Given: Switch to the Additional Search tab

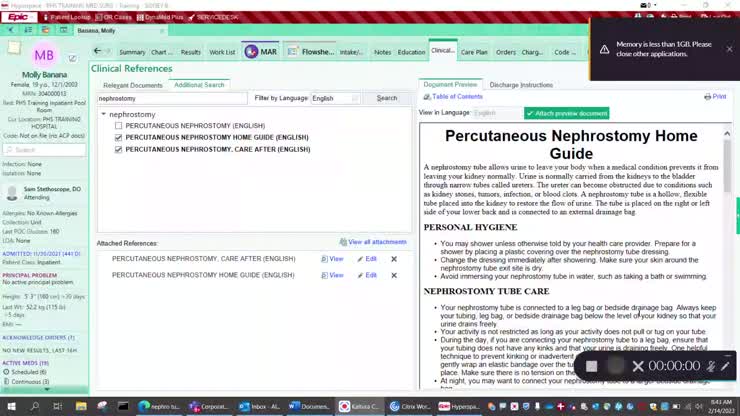Looking at the screenshot, I should click(x=199, y=85).
